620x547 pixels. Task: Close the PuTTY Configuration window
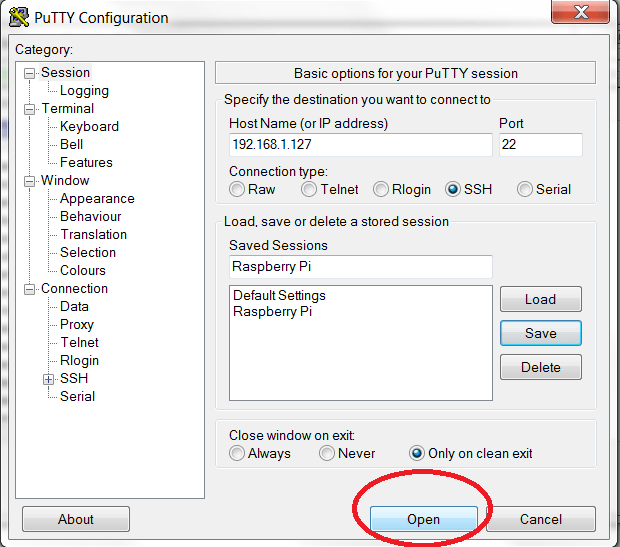(x=582, y=14)
